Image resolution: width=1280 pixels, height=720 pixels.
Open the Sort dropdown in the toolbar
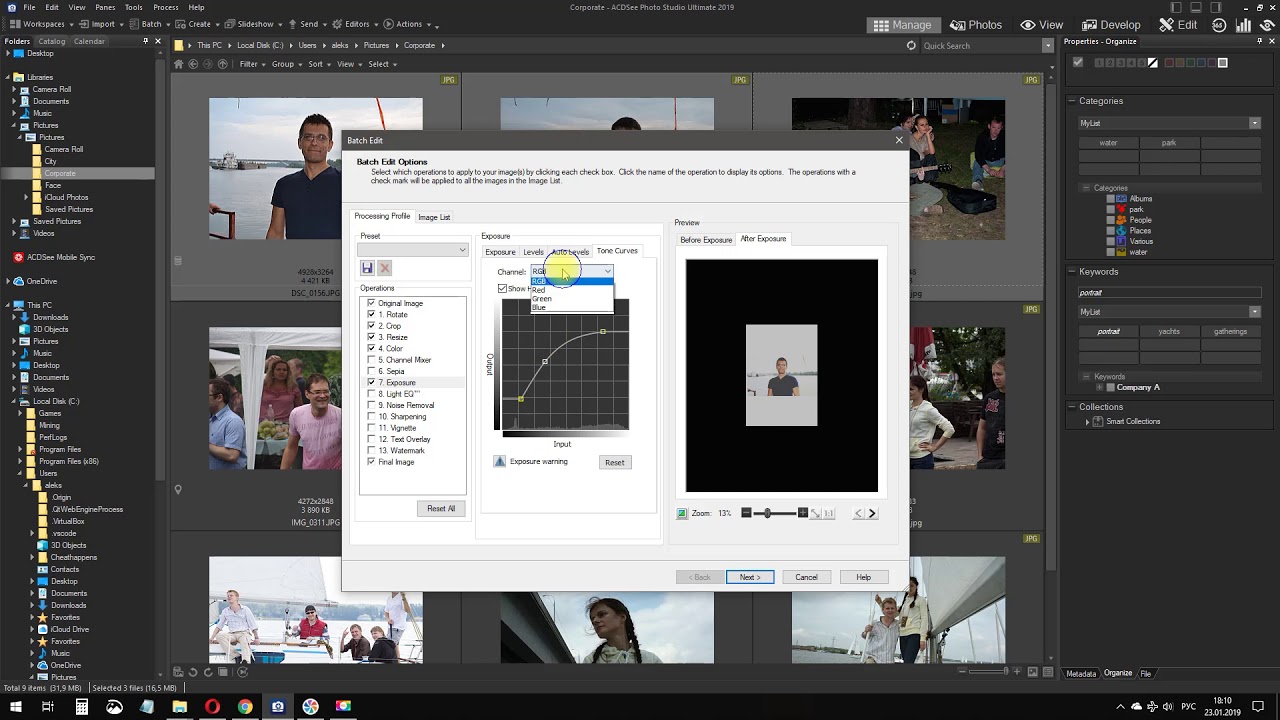click(x=319, y=64)
